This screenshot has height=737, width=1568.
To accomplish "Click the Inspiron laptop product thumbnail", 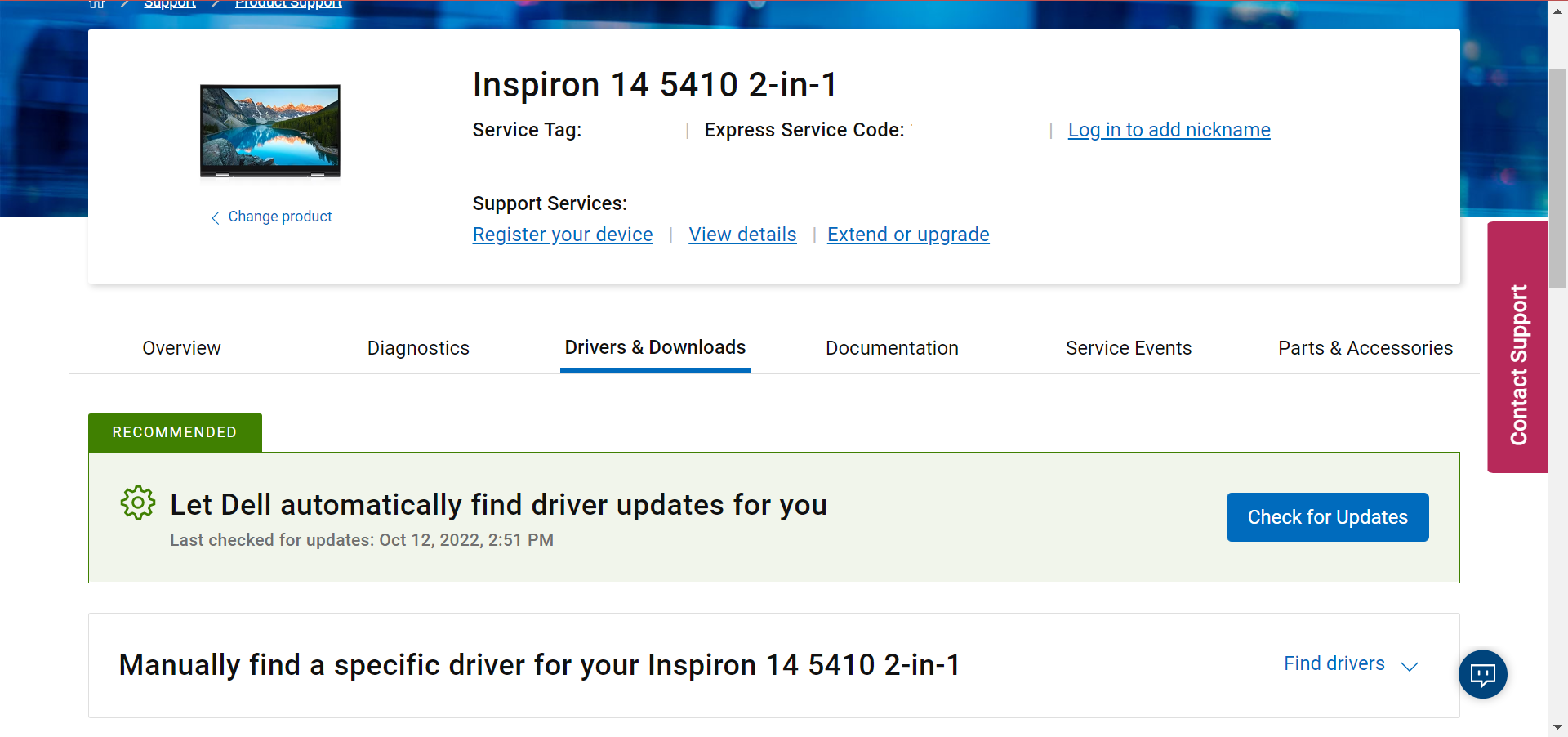I will pos(270,131).
